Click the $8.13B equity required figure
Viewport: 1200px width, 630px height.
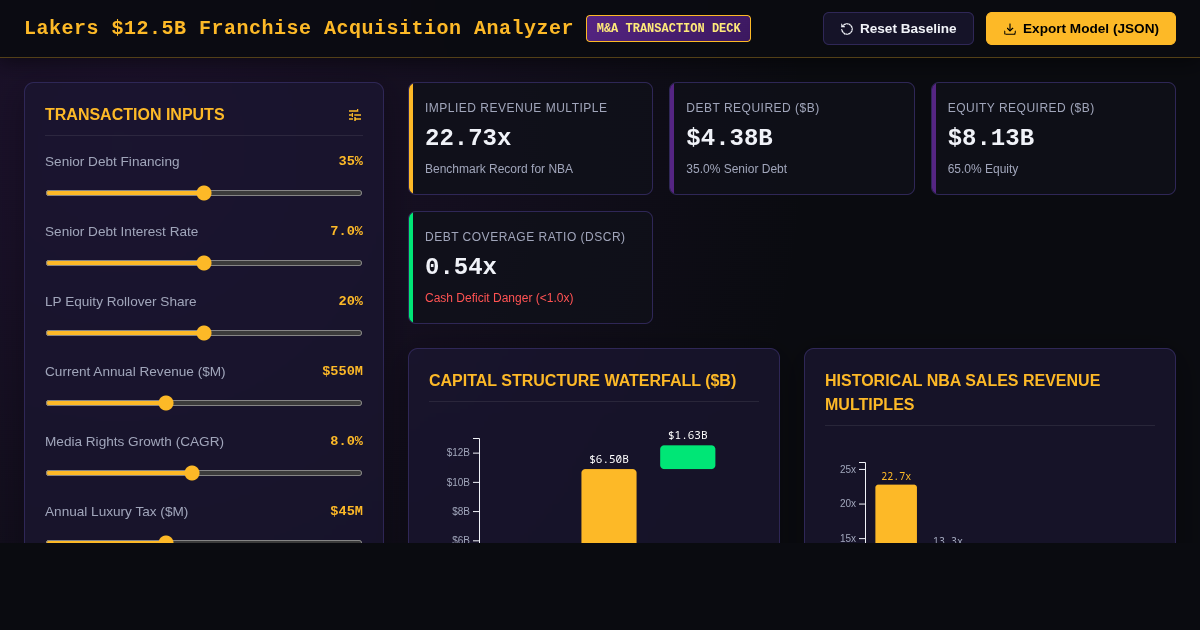click(991, 138)
